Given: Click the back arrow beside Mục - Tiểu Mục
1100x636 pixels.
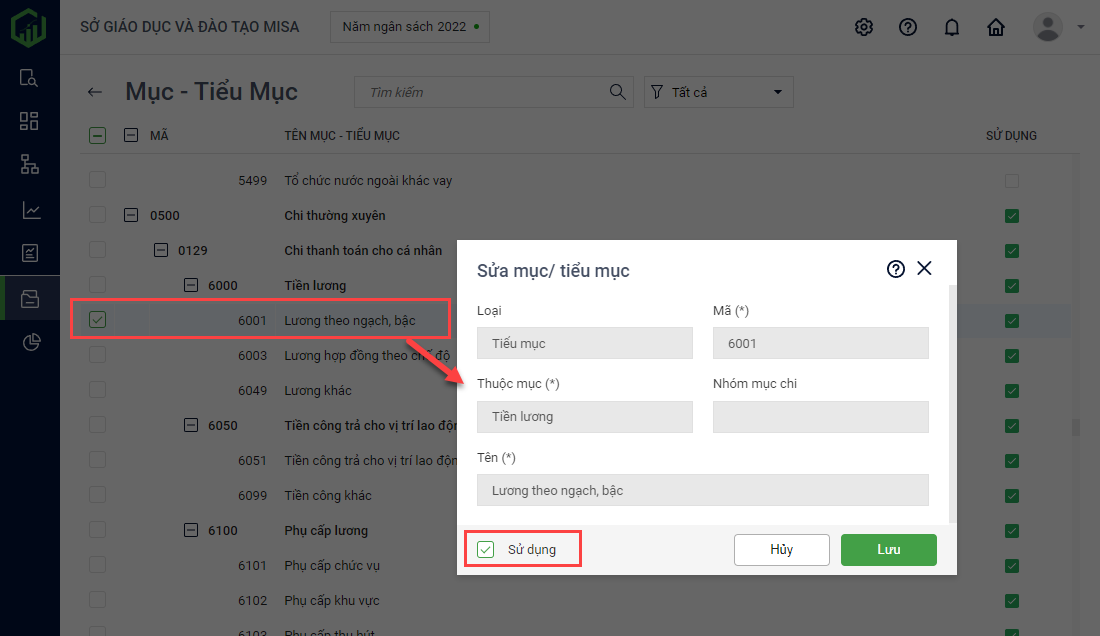Looking at the screenshot, I should tap(95, 92).
